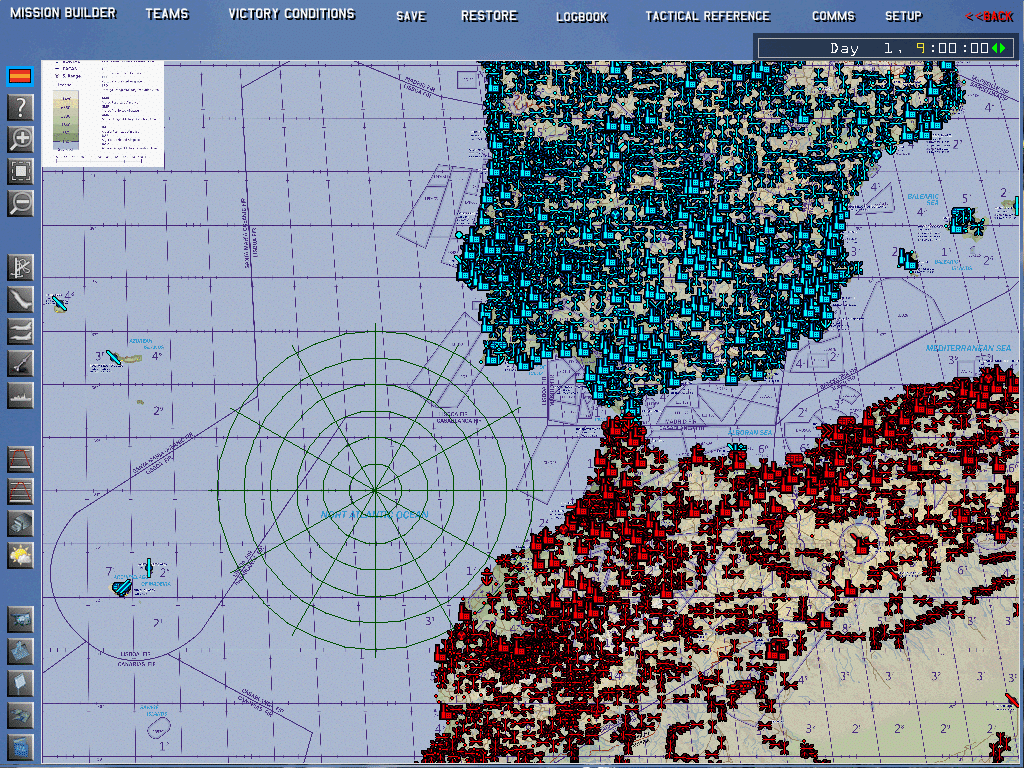Open Setup options

[x=903, y=16]
